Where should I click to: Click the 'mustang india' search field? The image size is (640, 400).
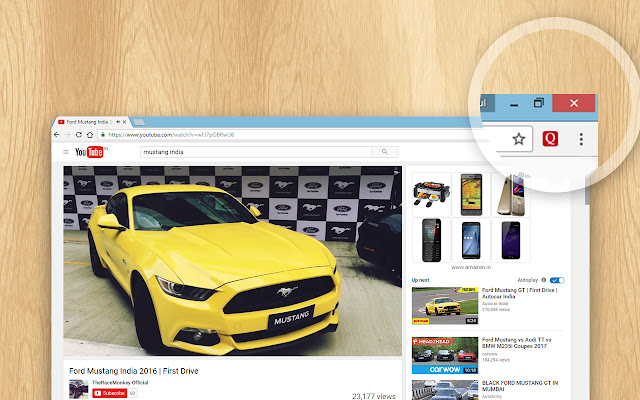pos(256,152)
